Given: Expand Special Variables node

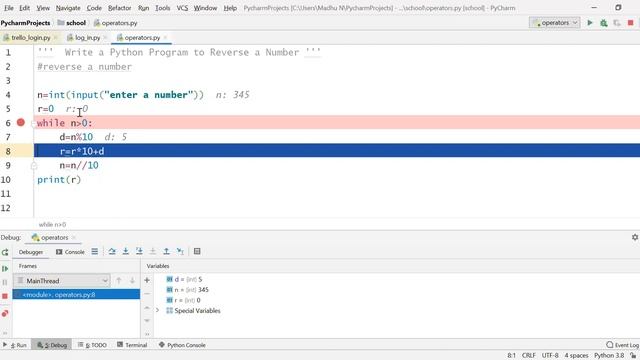Looking at the screenshot, I should click(158, 311).
